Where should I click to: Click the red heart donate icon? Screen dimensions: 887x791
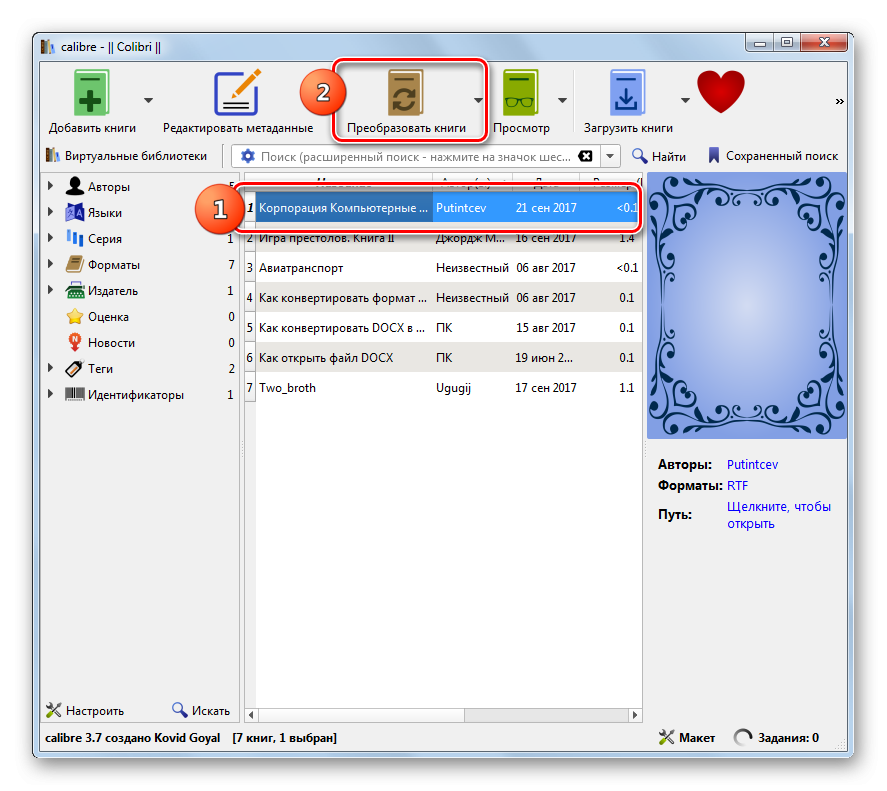(721, 92)
